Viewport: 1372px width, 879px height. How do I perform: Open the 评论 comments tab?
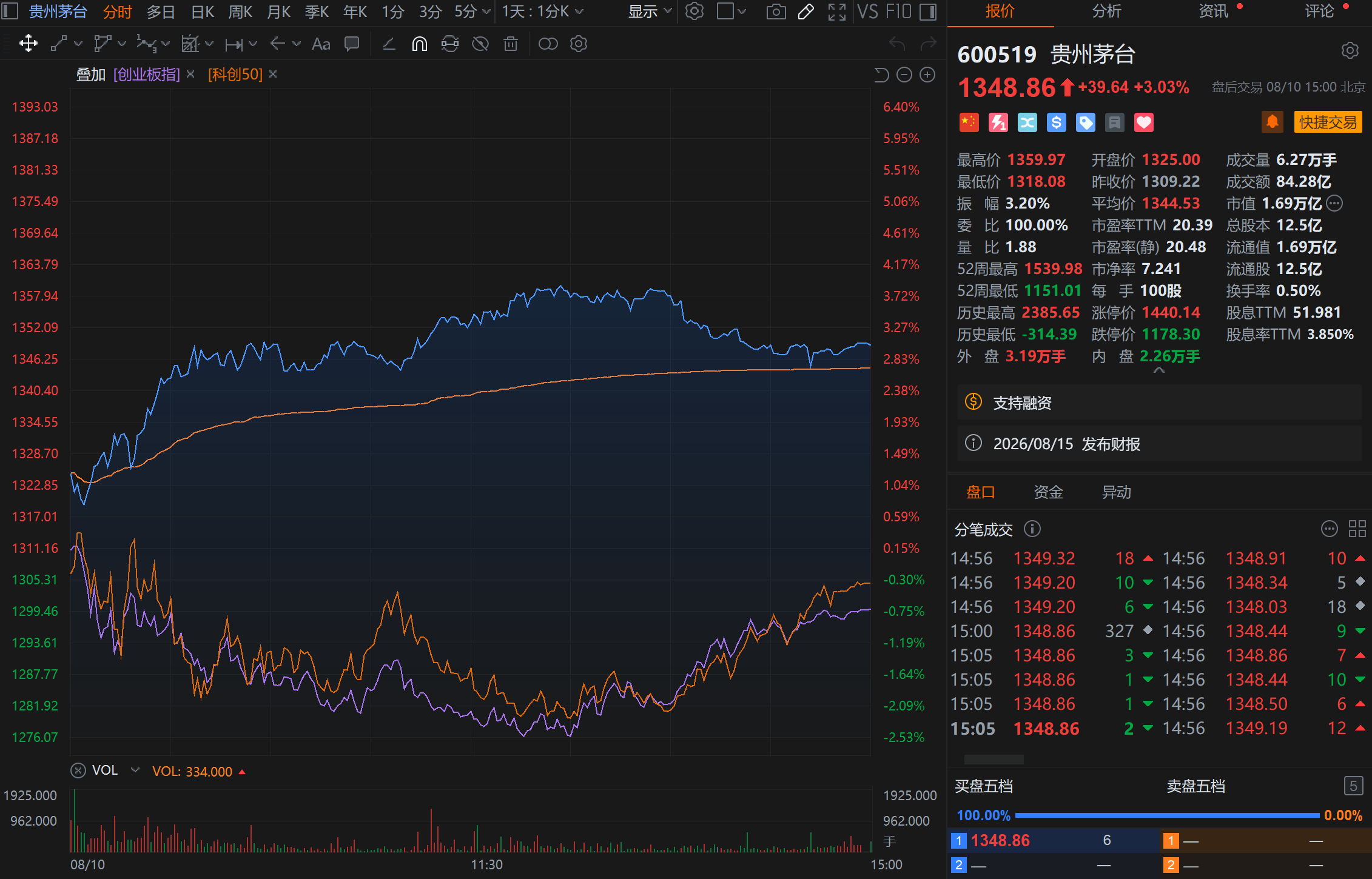[1319, 12]
